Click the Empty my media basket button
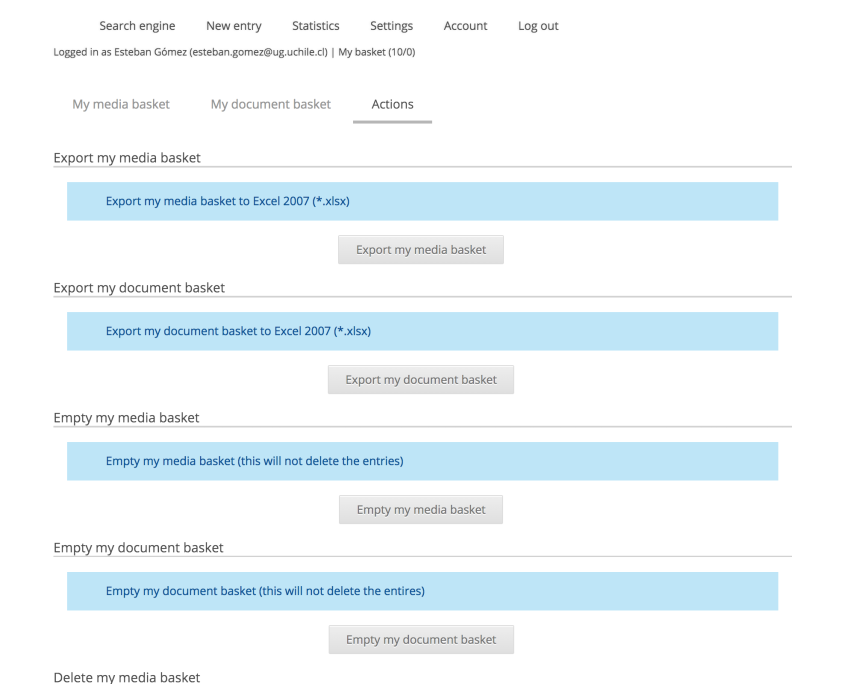Image resolution: width=845 pixels, height=684 pixels. [x=421, y=509]
